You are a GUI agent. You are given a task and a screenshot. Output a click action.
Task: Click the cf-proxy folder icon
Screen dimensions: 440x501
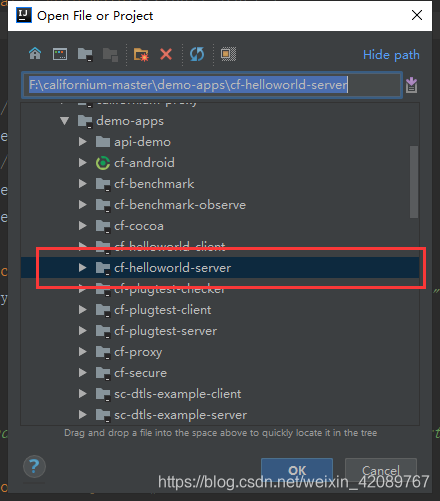click(103, 352)
